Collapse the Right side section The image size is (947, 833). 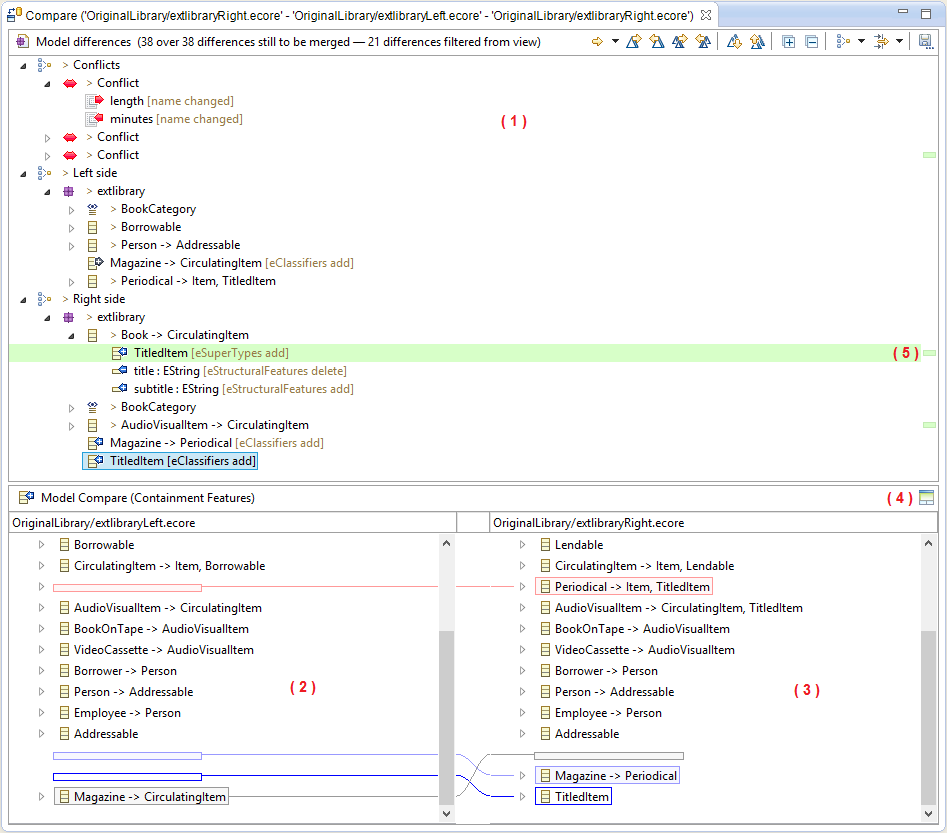[23, 298]
